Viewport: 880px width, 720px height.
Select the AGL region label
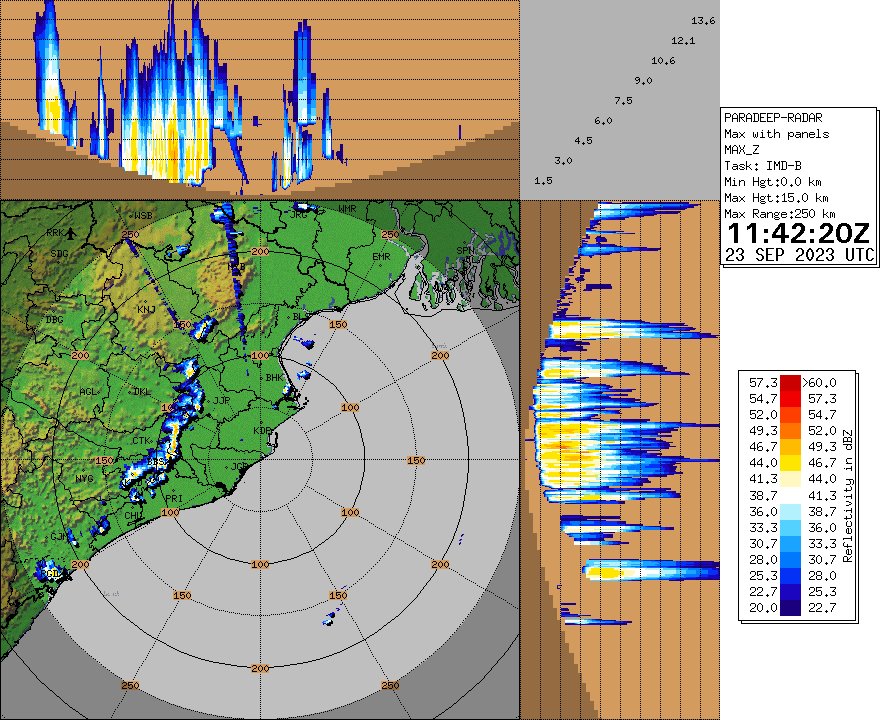pos(87,393)
